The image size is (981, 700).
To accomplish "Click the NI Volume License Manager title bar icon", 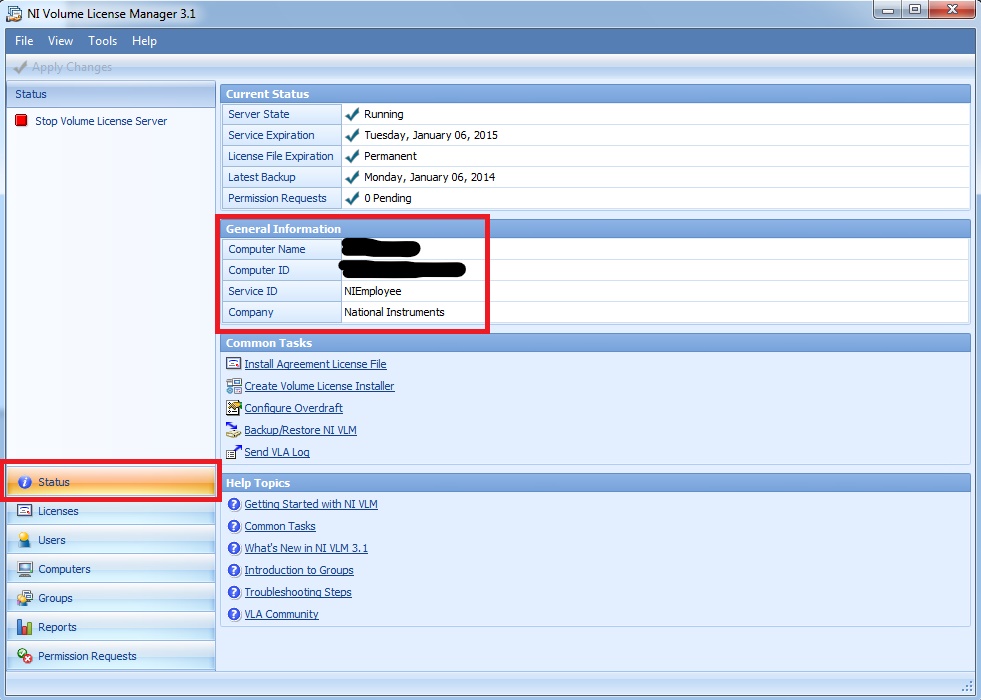I will tap(14, 14).
